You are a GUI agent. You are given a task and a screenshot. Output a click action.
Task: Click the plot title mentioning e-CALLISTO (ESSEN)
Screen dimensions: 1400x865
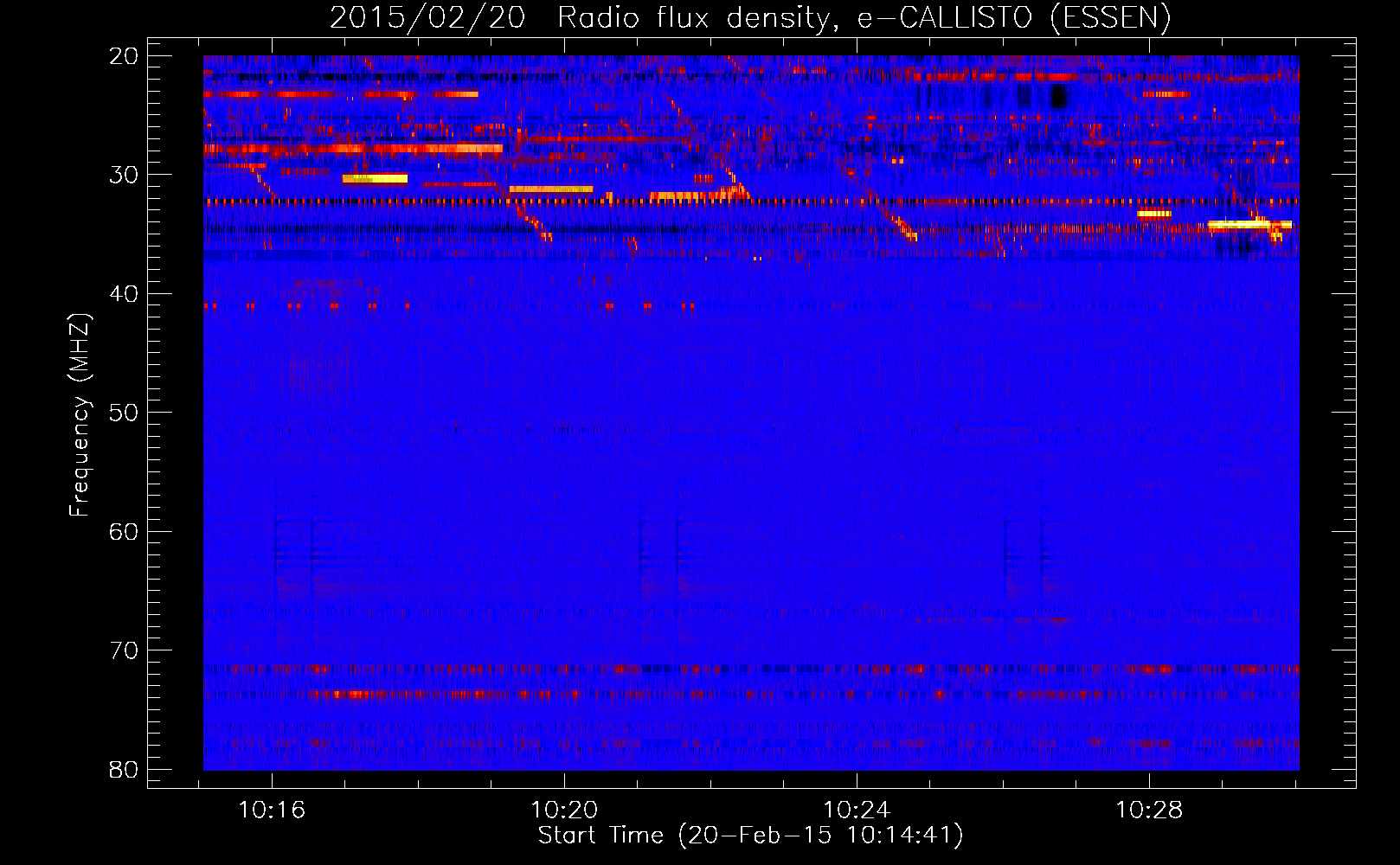[750, 17]
